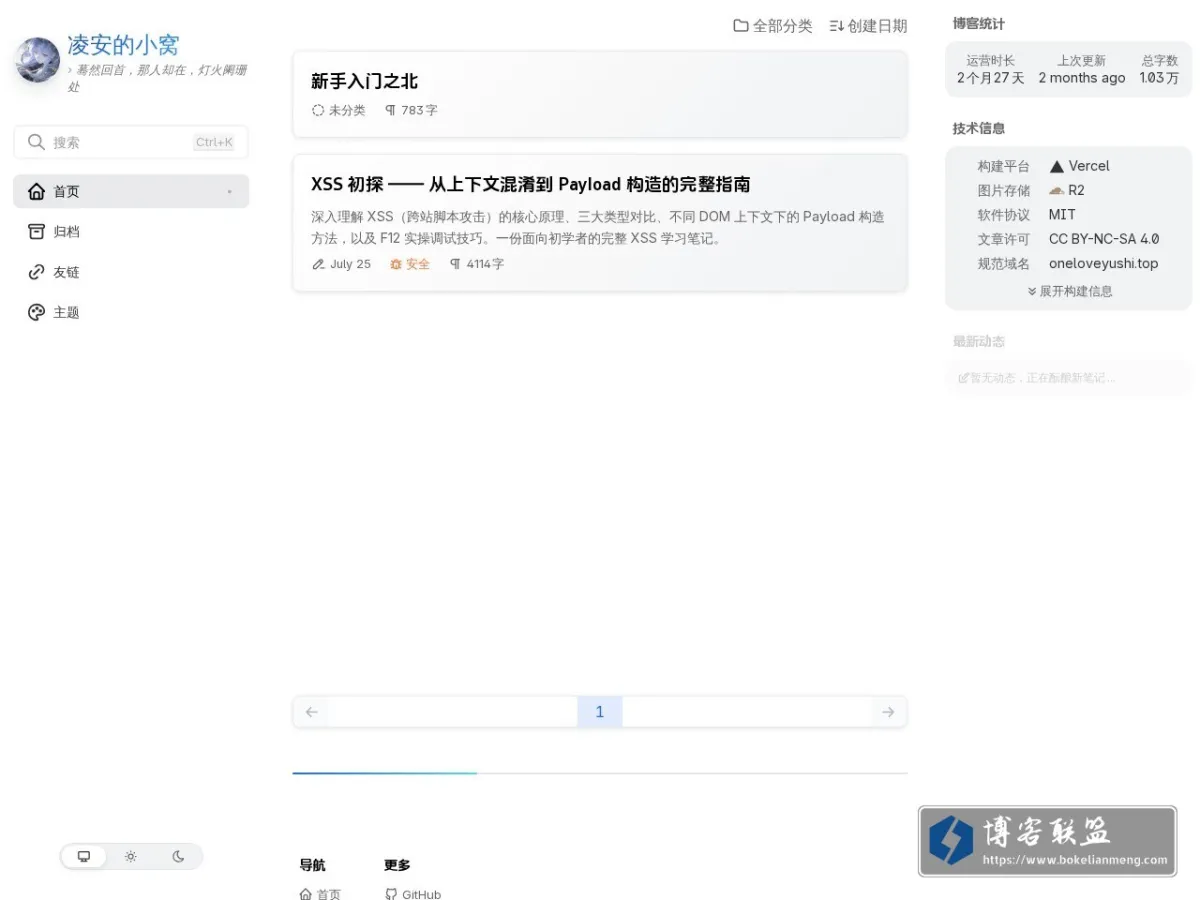Click the 最新动态 section heading
Image resolution: width=1200 pixels, height=900 pixels.
[979, 341]
